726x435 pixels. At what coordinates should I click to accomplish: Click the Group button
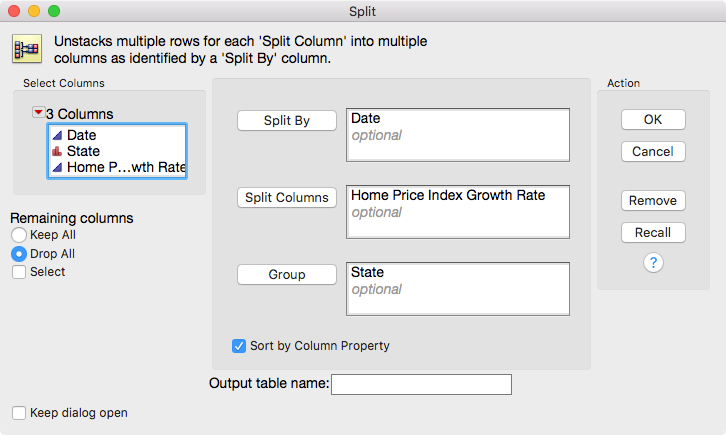pyautogui.click(x=287, y=274)
